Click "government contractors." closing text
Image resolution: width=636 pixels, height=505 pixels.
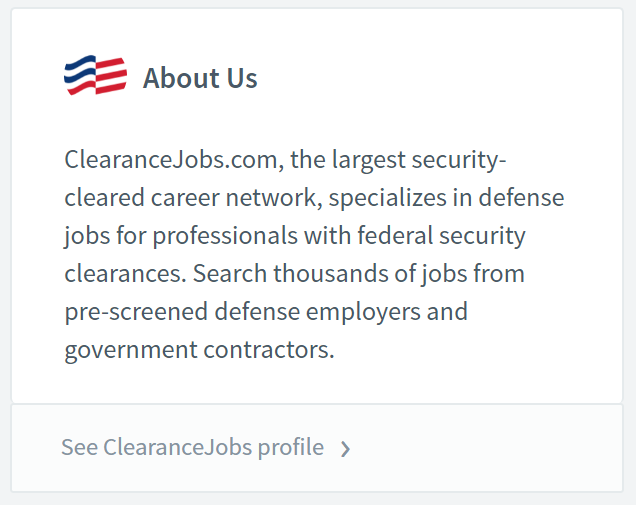(x=200, y=350)
